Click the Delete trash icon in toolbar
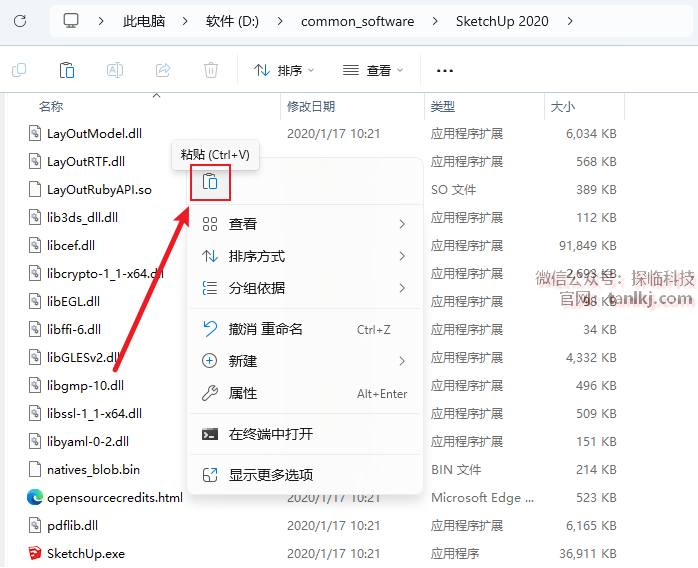 coord(210,70)
